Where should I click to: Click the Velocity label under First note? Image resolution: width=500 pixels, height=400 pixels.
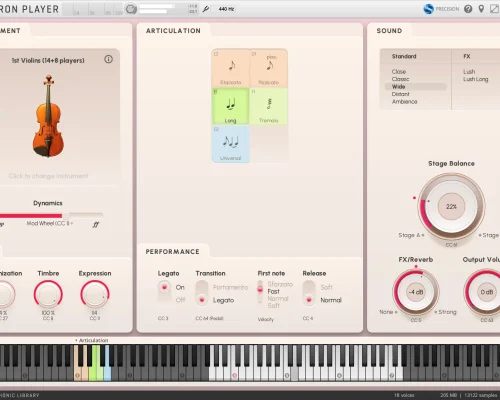tap(266, 319)
